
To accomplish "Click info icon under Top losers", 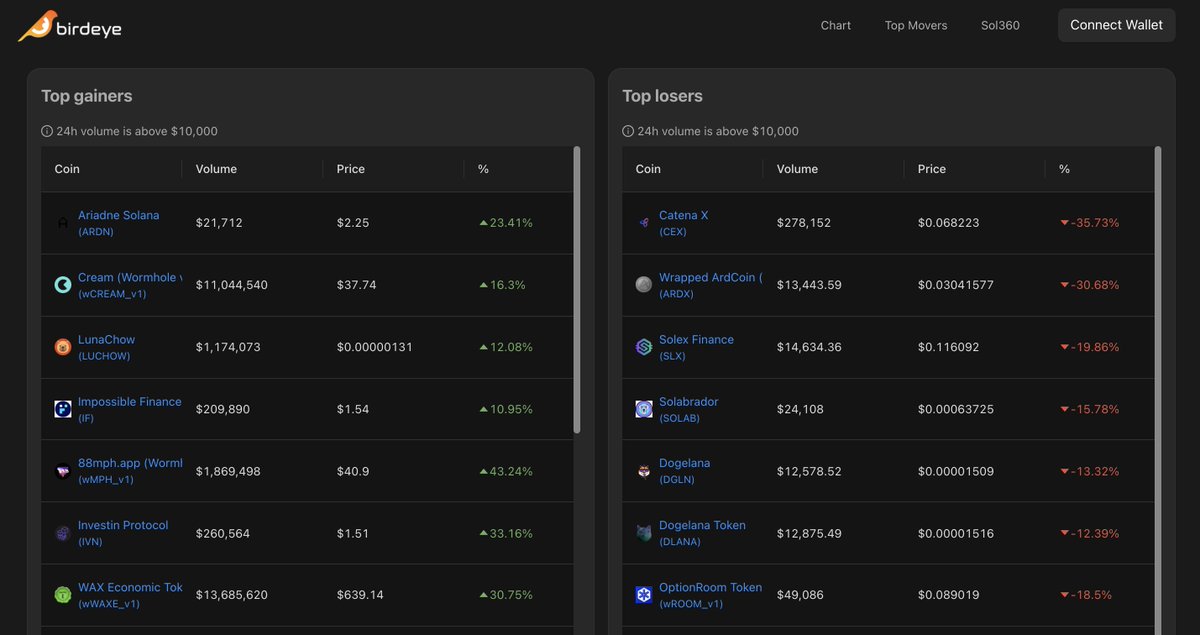I will 628,131.
